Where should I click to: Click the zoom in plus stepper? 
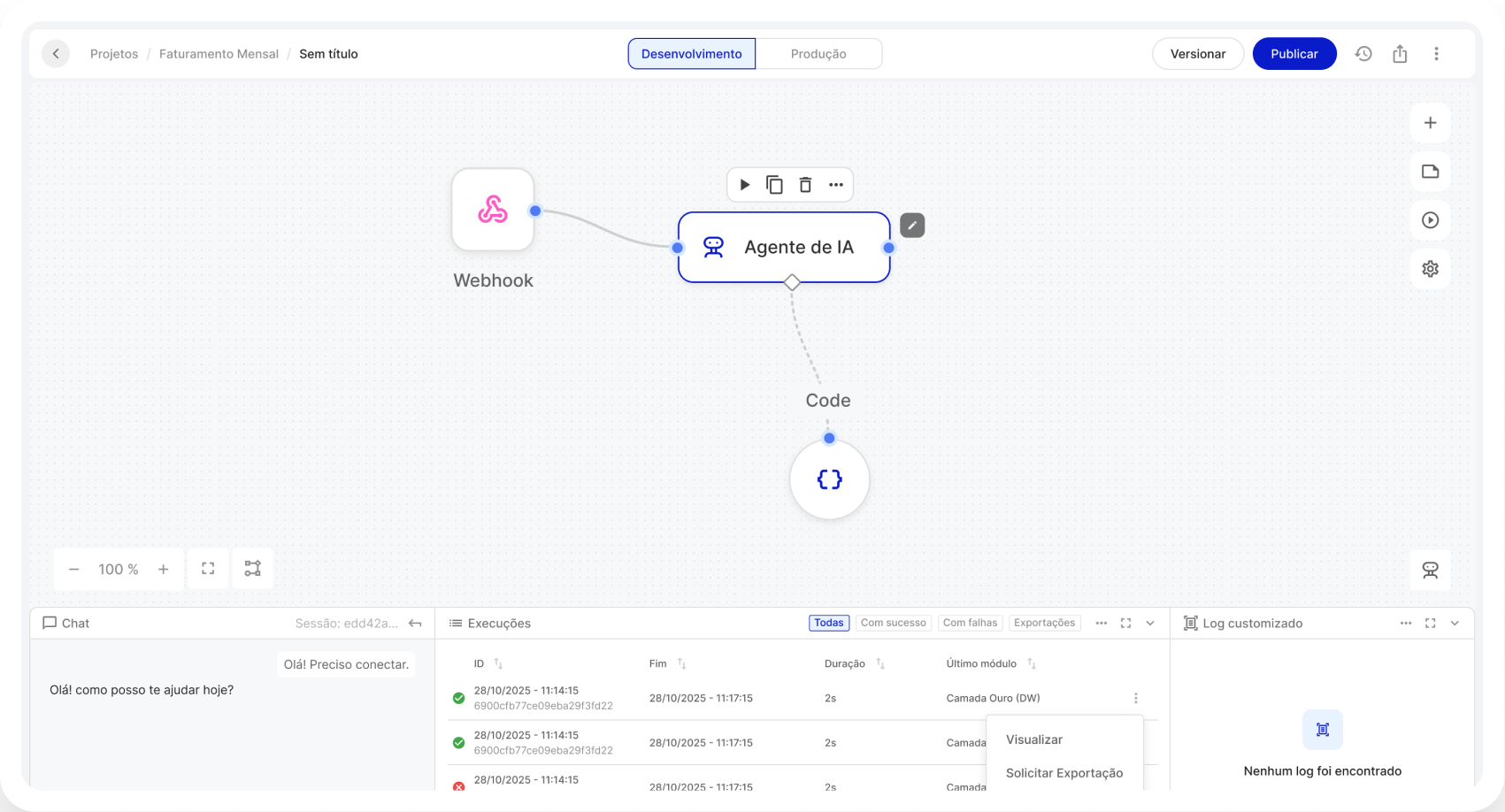coord(164,570)
